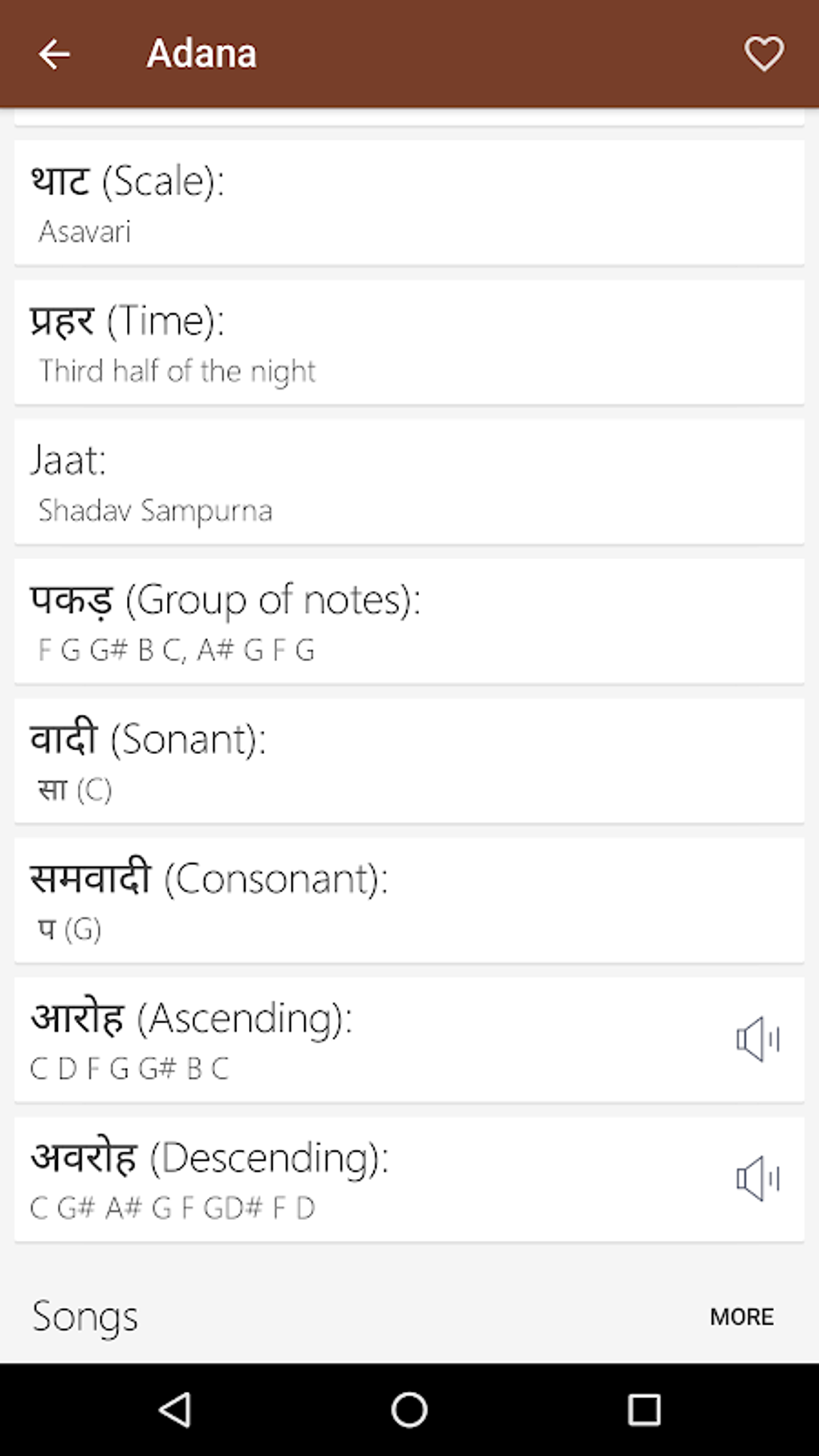
Task: Tap the Ascending notes text C D F G
Action: tap(129, 1068)
